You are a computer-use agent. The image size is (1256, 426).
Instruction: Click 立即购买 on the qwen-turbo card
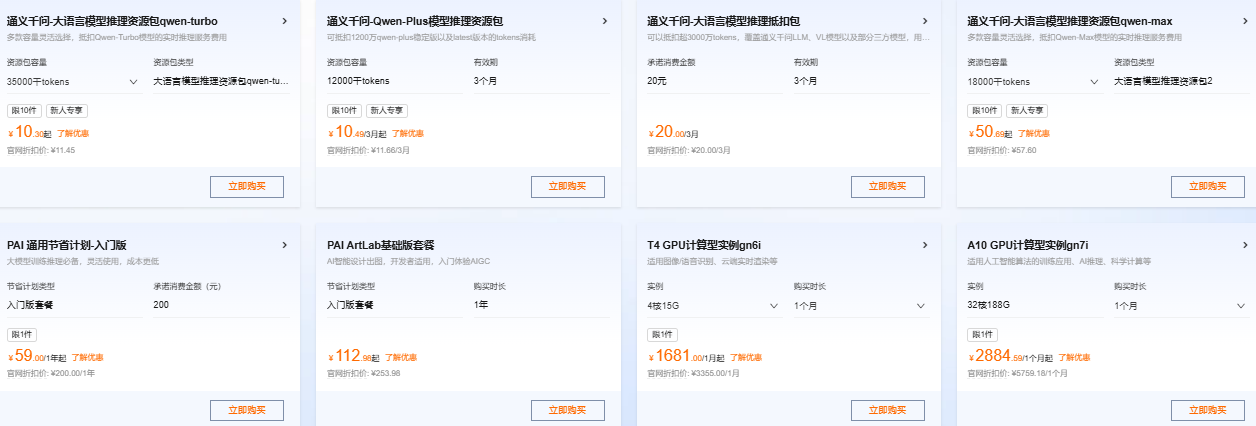point(247,186)
